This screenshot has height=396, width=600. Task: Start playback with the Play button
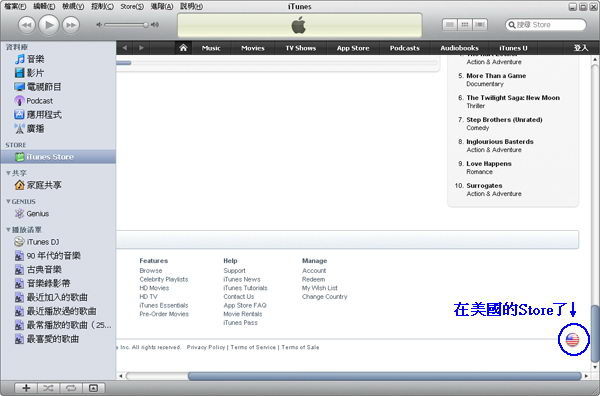click(49, 25)
